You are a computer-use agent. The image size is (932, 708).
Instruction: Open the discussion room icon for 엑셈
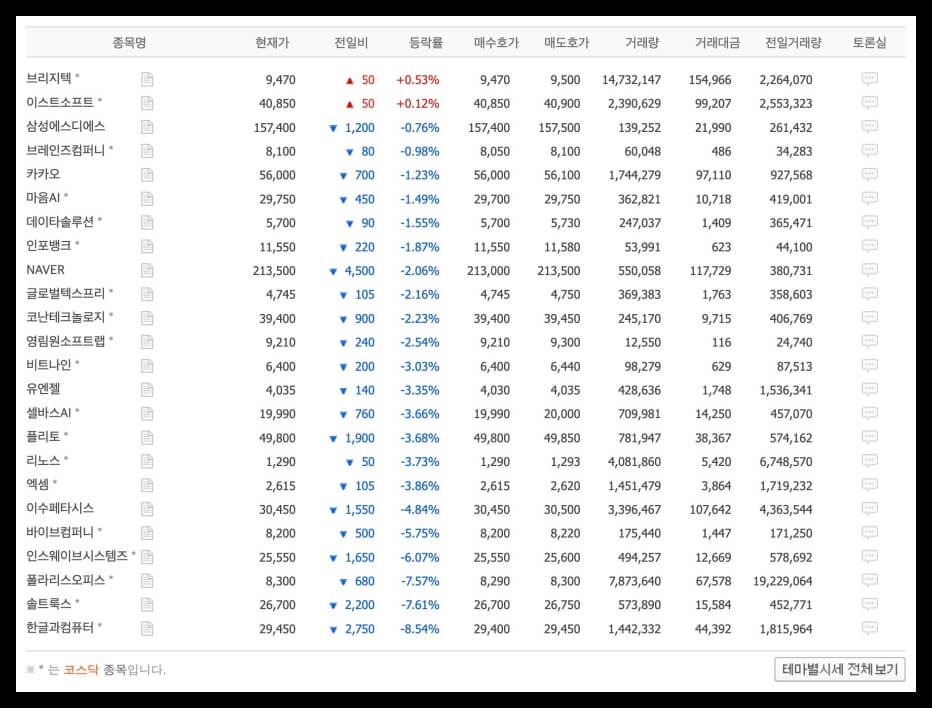pyautogui.click(x=870, y=485)
